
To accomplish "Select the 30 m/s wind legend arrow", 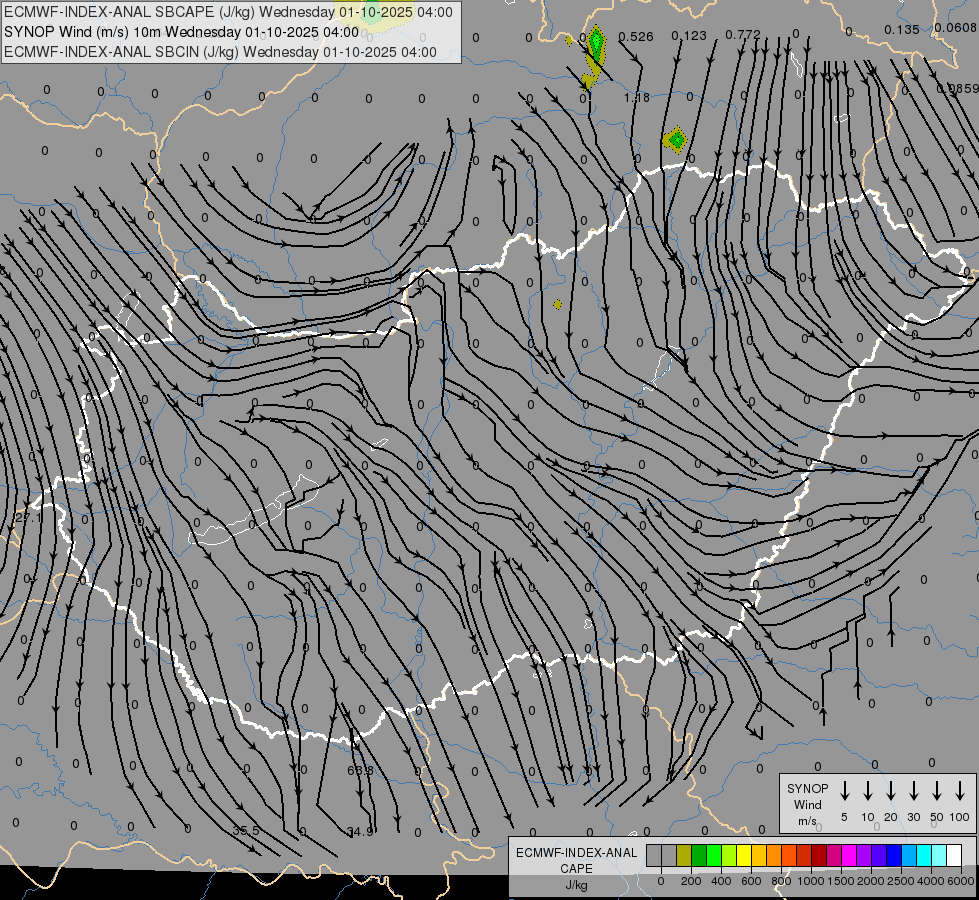I will 914,791.
